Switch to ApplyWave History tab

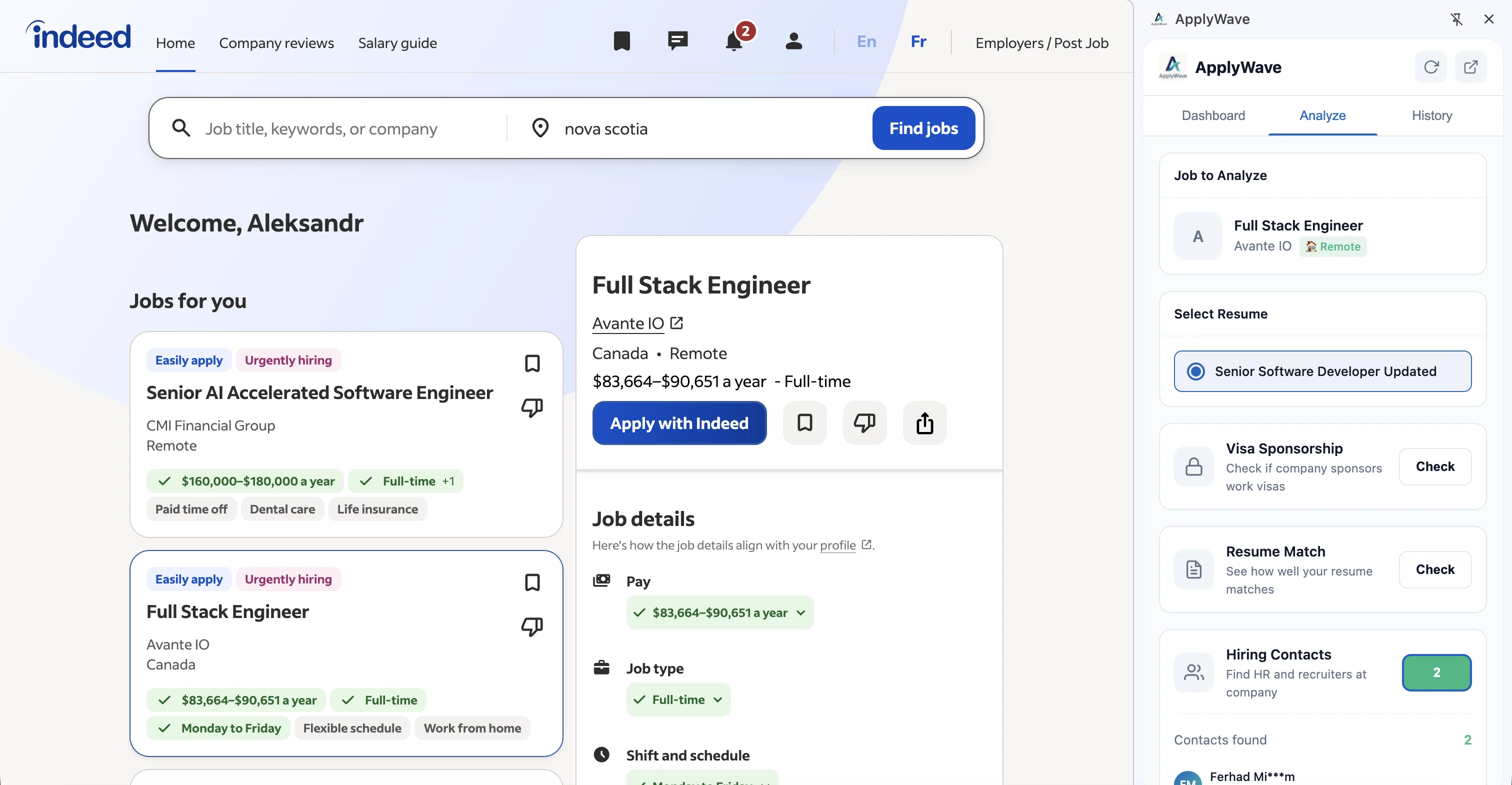pyautogui.click(x=1431, y=115)
